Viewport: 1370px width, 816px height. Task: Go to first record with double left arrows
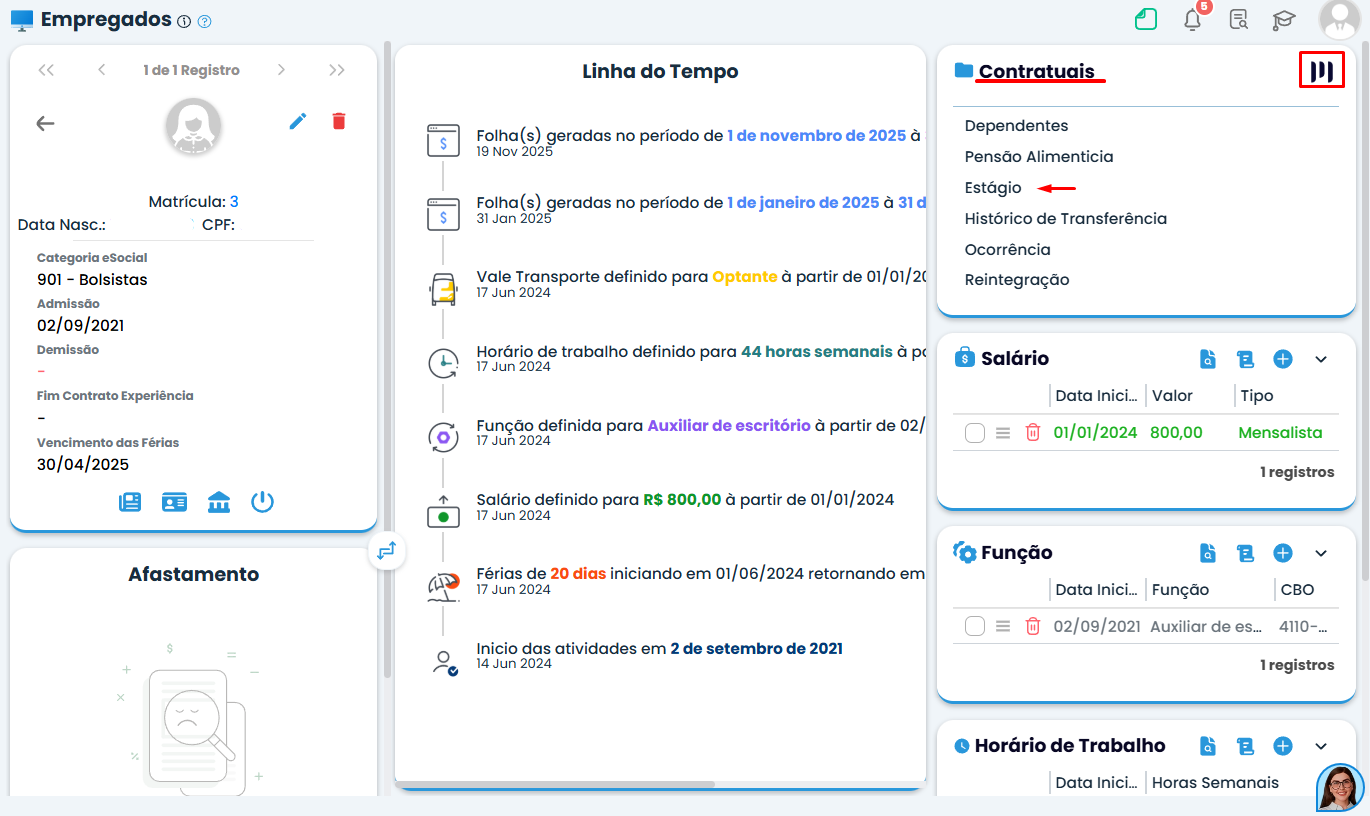(46, 70)
